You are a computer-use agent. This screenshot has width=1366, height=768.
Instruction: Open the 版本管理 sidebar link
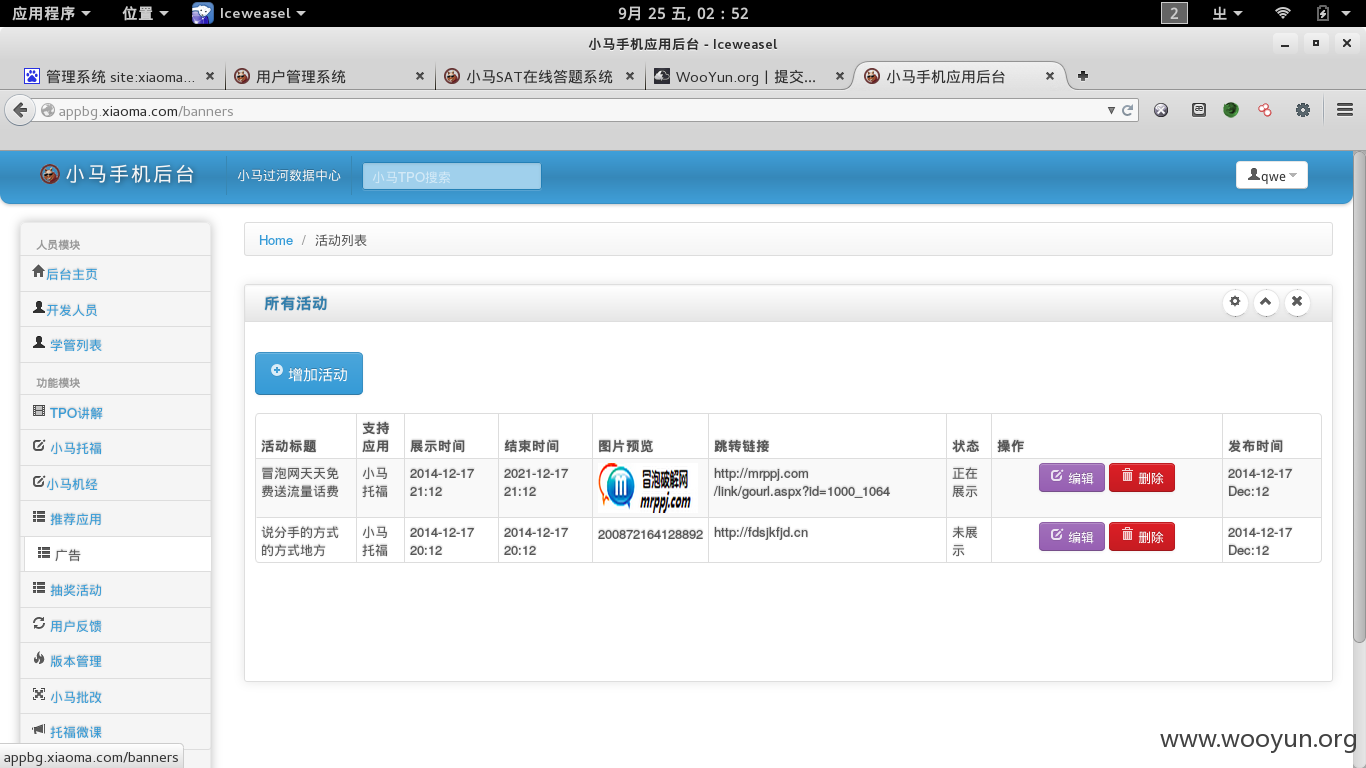(x=76, y=661)
